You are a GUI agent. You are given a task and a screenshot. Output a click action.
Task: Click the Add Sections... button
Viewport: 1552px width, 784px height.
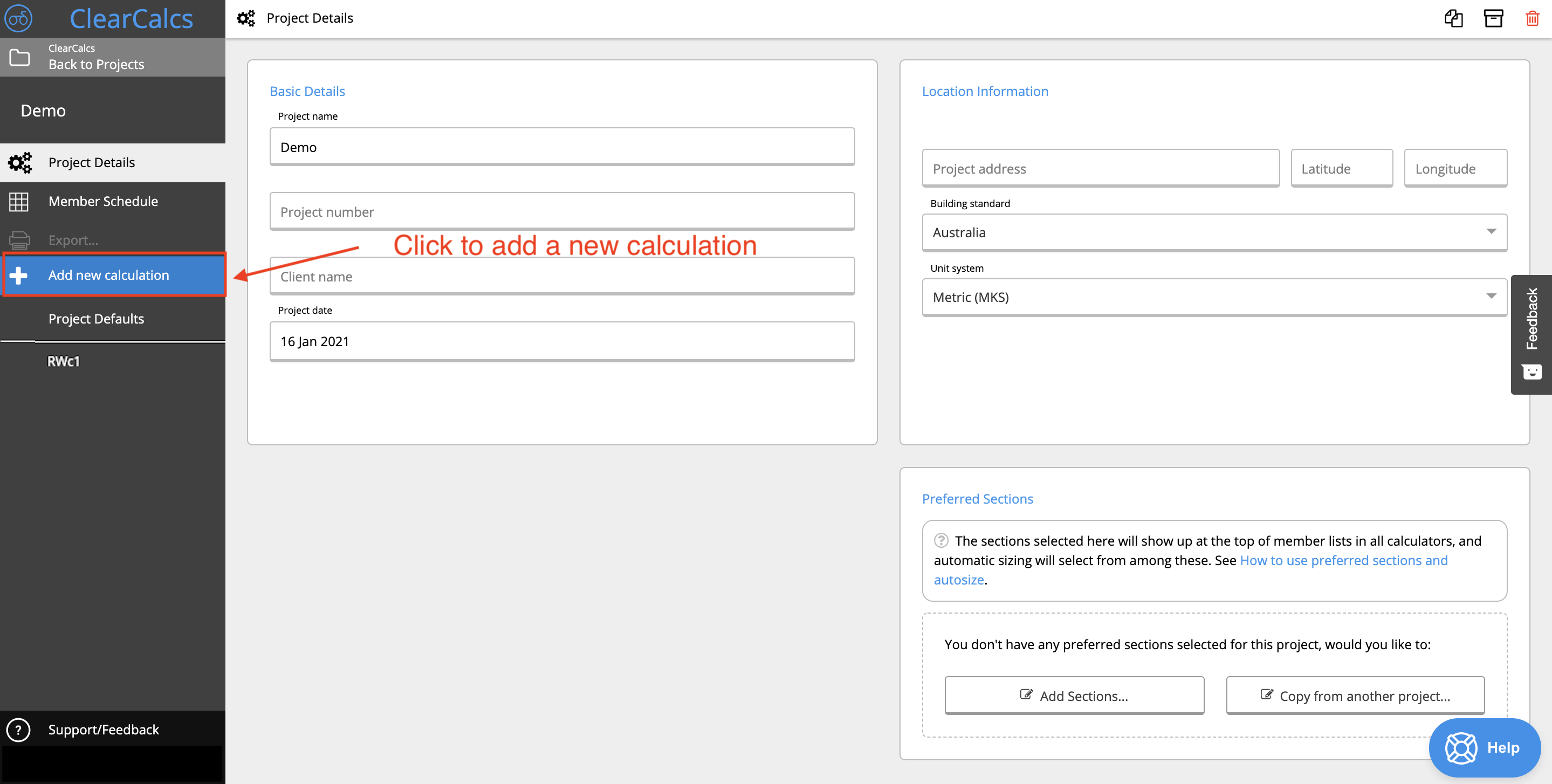(x=1074, y=696)
